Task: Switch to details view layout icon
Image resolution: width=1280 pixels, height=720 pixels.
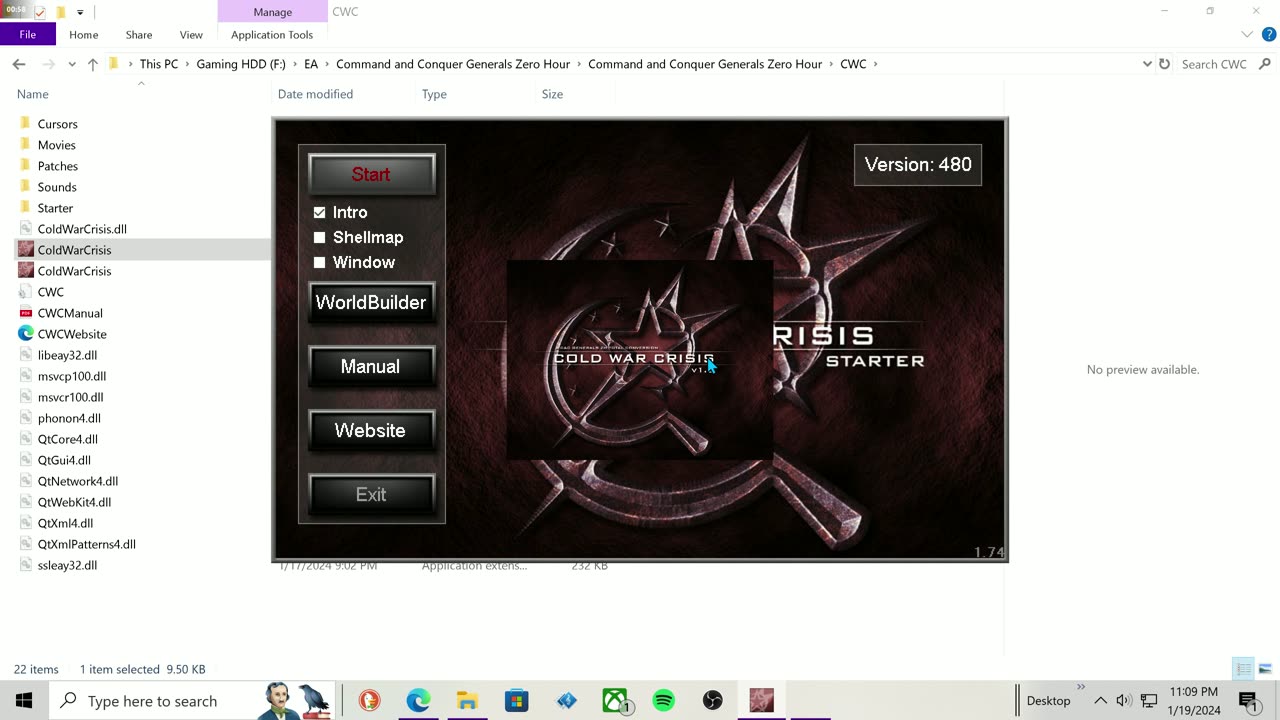Action: coord(1243,669)
